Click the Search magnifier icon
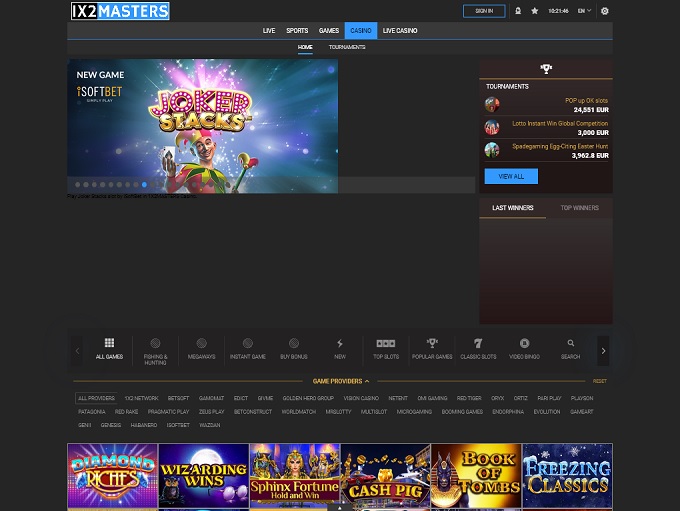This screenshot has height=511, width=680. [x=570, y=344]
